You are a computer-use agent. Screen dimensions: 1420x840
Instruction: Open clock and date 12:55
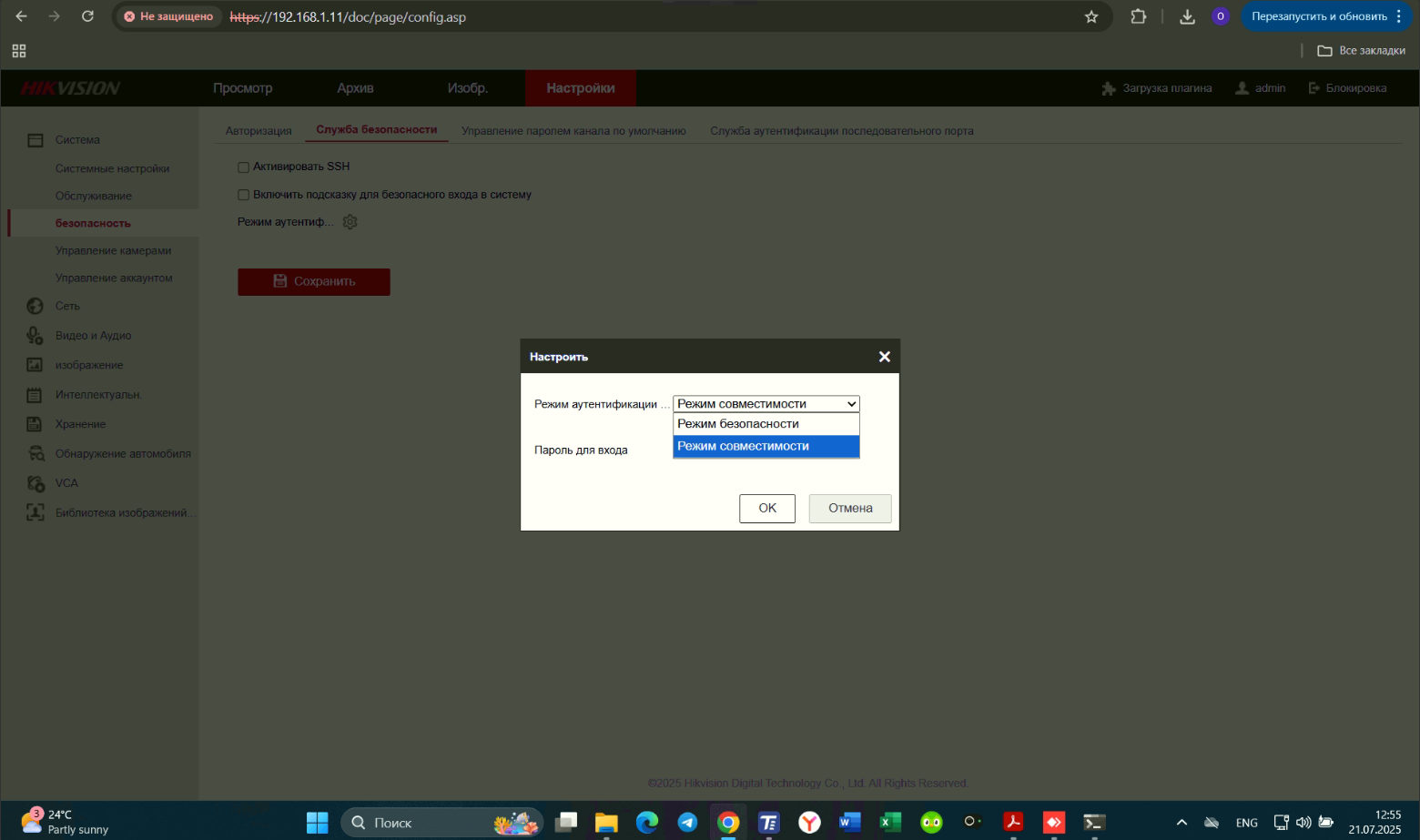(x=1374, y=822)
